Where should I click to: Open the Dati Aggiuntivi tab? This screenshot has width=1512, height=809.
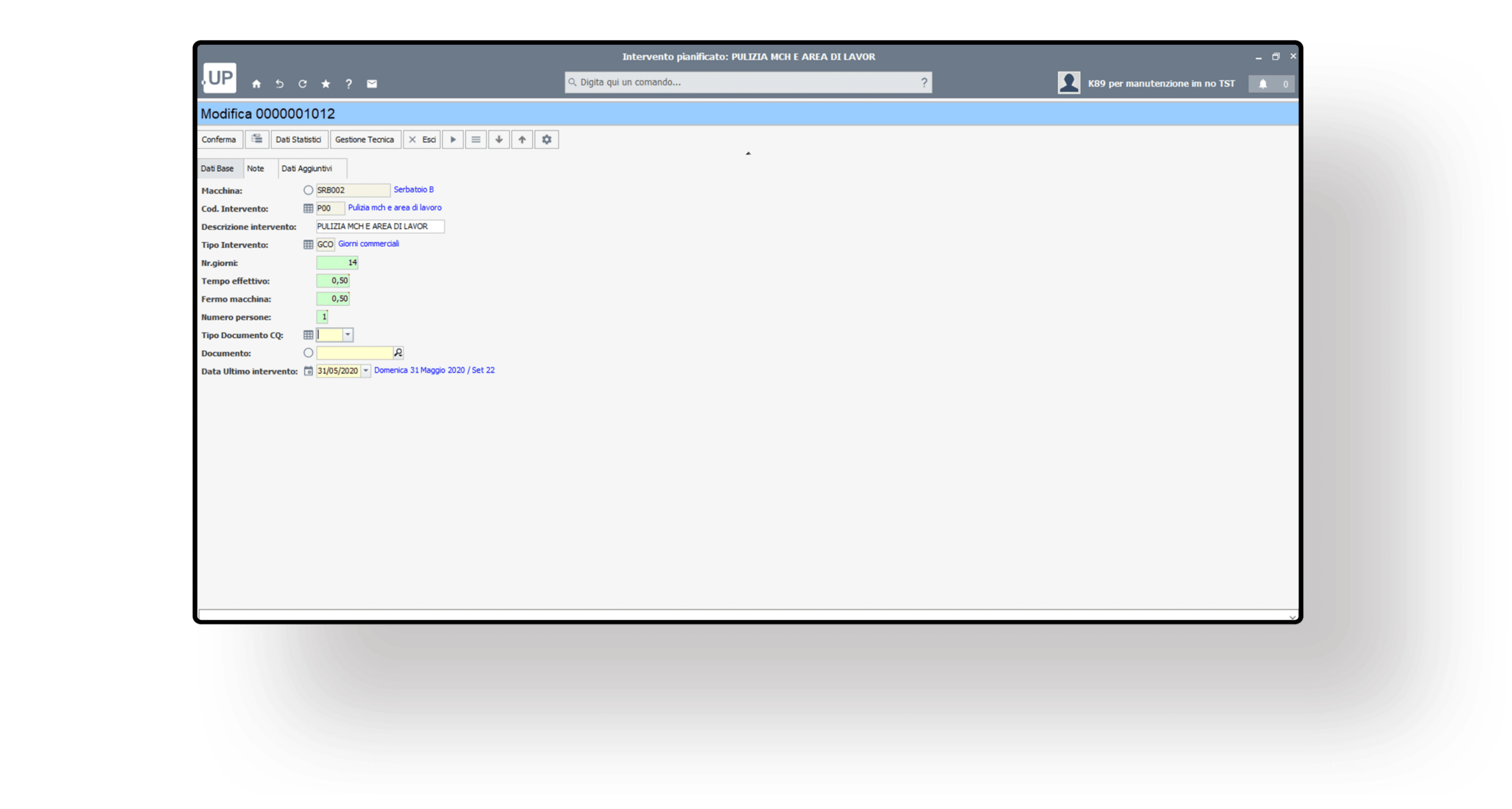[x=307, y=169]
